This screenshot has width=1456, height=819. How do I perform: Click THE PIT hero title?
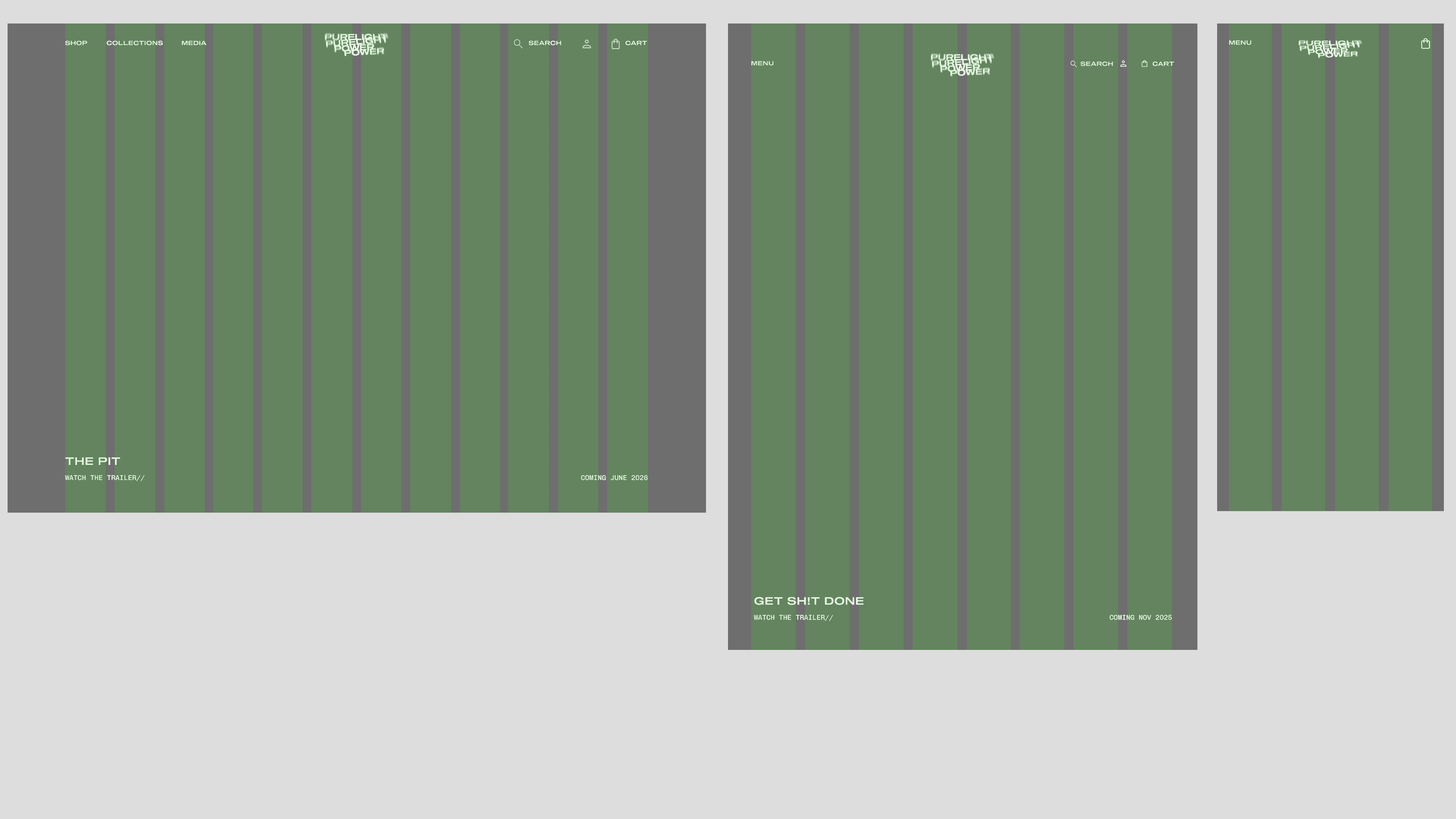(93, 461)
